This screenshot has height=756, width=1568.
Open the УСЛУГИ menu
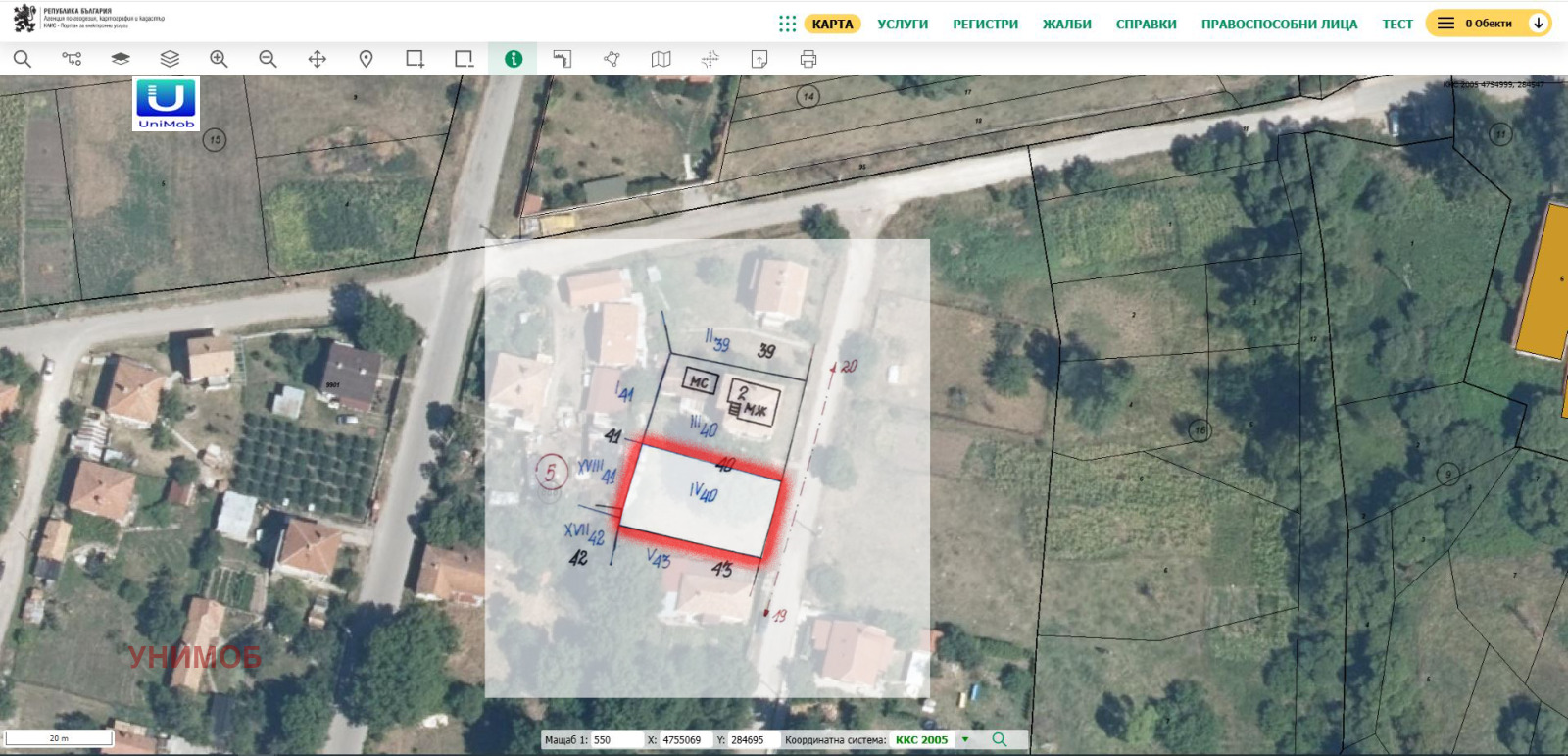pos(902,24)
